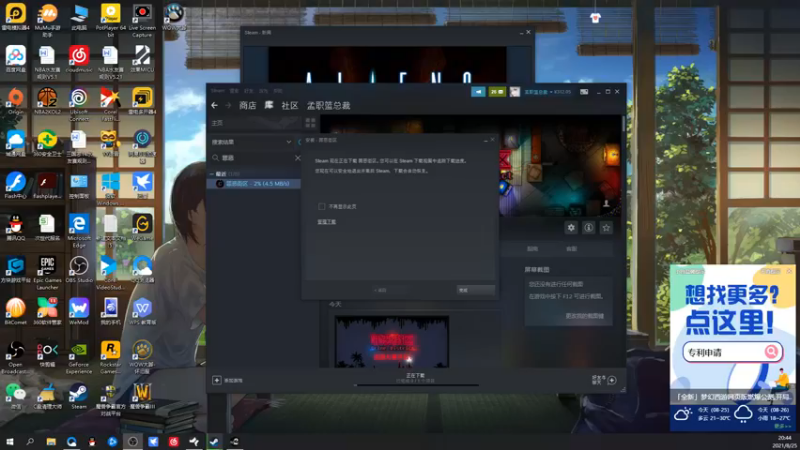Image resolution: width=800 pixels, height=450 pixels.
Task: Open BitComet desktop shortcut
Action: (x=16, y=311)
